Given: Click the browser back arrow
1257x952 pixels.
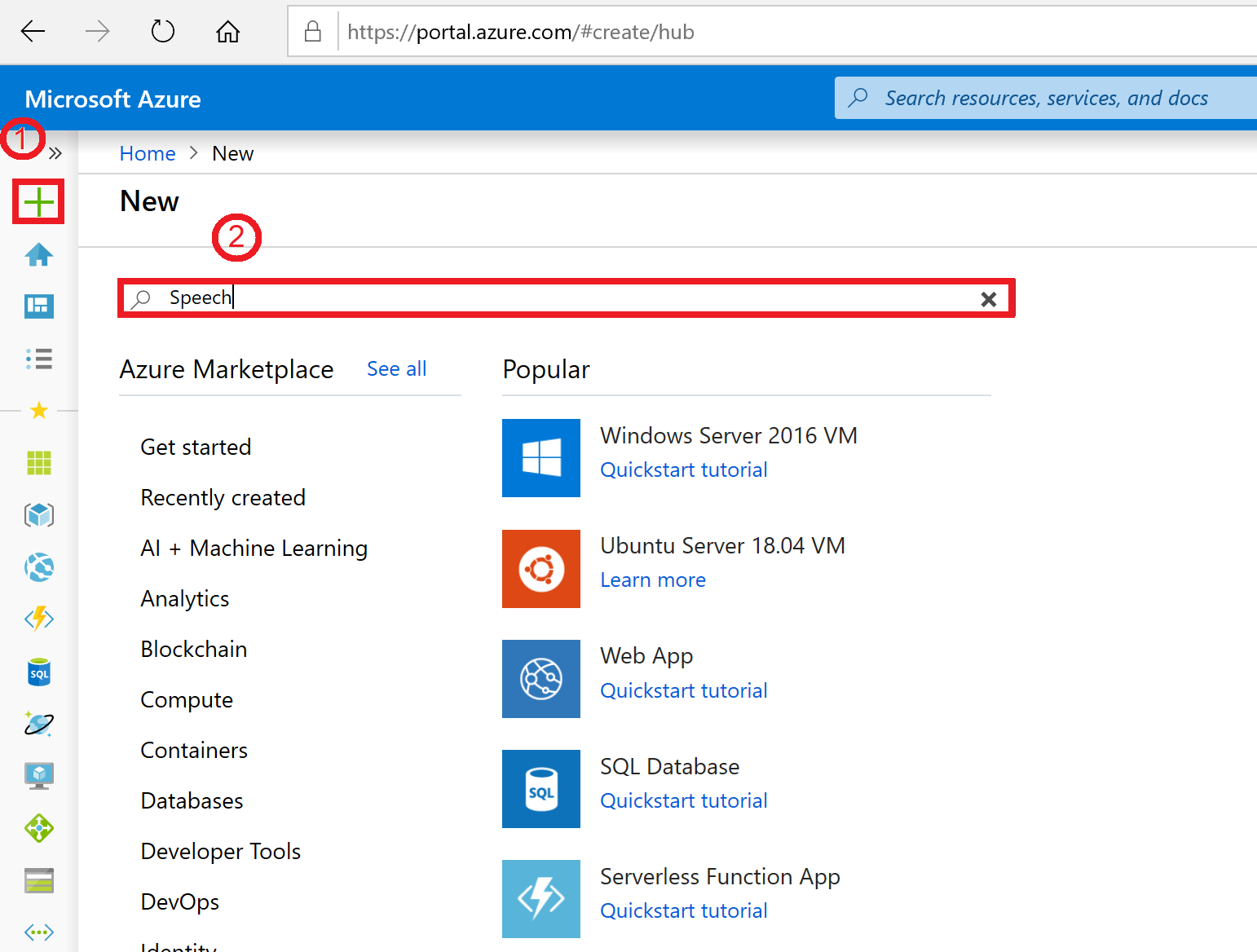Looking at the screenshot, I should 33,32.
